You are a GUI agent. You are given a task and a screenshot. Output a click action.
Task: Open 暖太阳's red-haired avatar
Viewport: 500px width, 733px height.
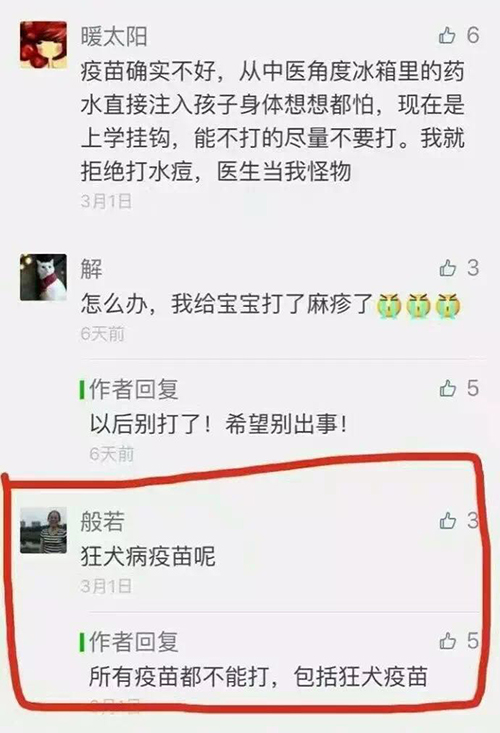point(43,45)
